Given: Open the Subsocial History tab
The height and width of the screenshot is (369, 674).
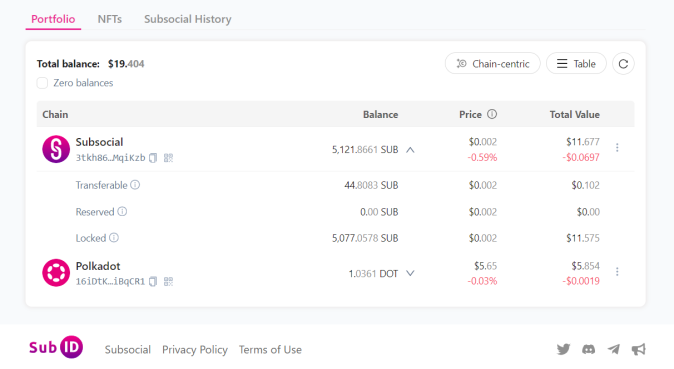Looking at the screenshot, I should click(x=188, y=19).
